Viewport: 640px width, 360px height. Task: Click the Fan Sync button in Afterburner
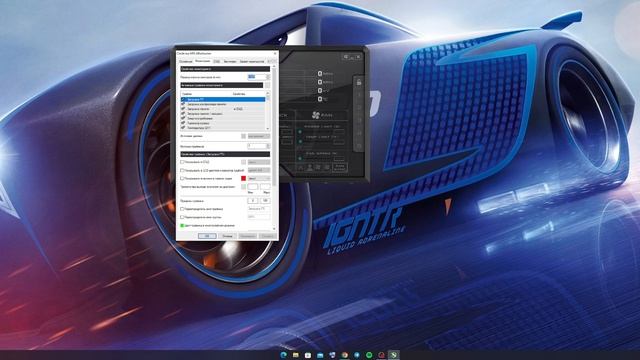pyautogui.click(x=340, y=167)
